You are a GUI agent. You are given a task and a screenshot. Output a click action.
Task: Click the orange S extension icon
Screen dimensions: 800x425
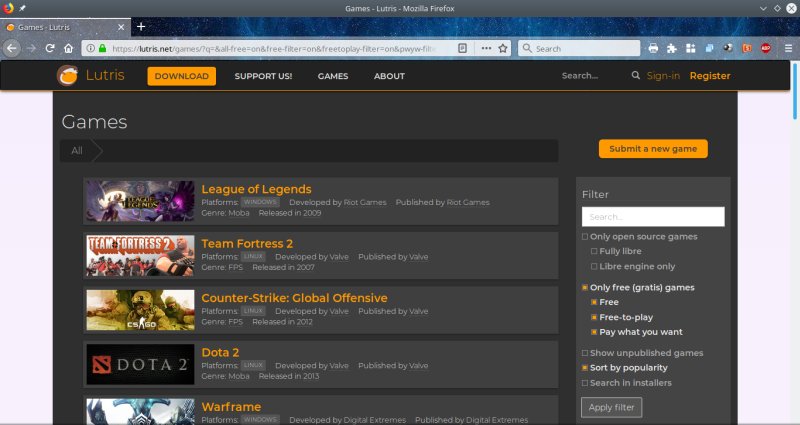tap(747, 48)
